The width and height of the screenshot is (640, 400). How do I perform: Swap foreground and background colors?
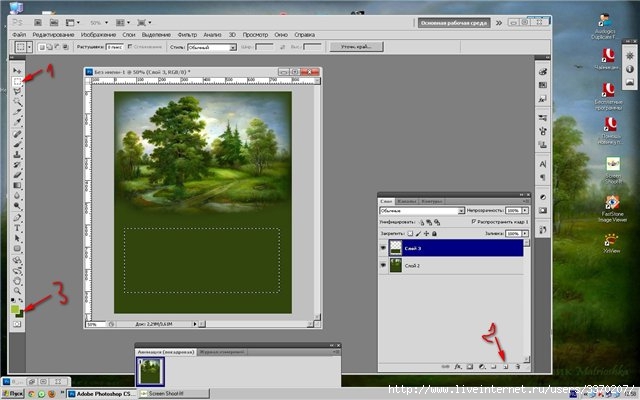tap(20, 300)
